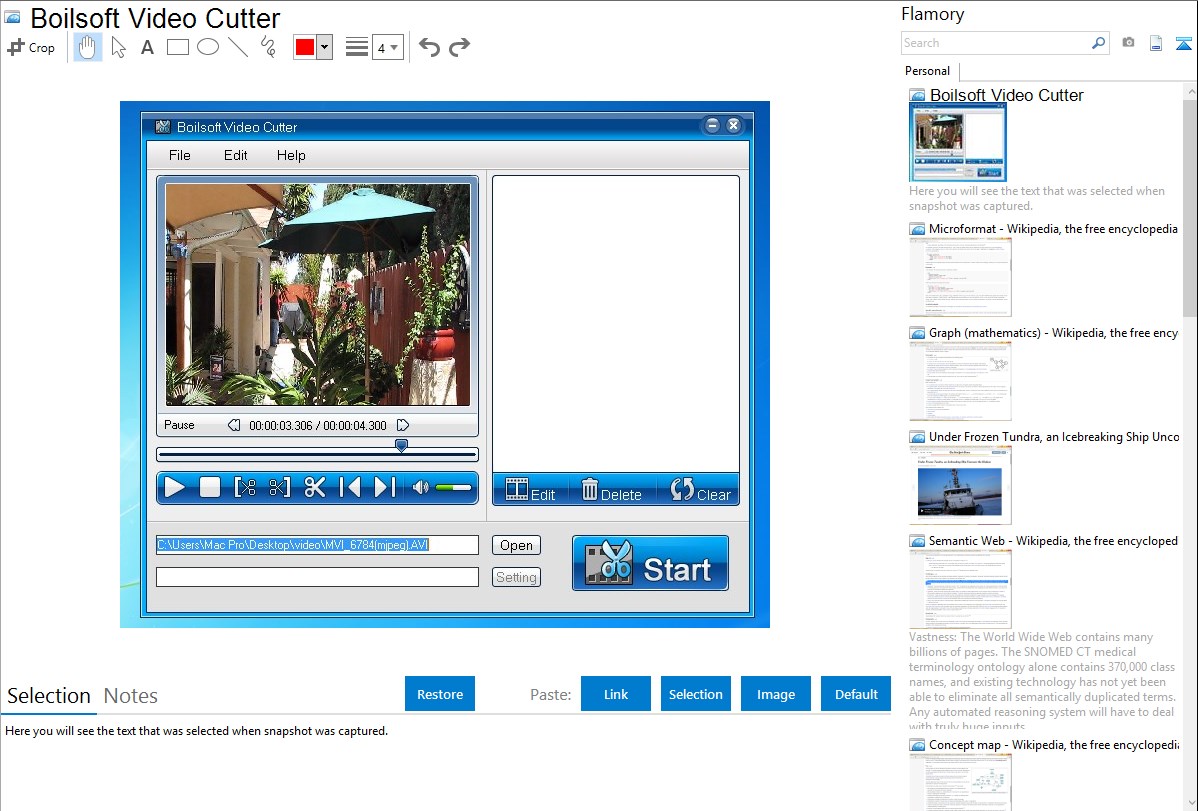Open the color picker dropdown arrow
Image resolution: width=1198 pixels, height=811 pixels.
(x=325, y=47)
